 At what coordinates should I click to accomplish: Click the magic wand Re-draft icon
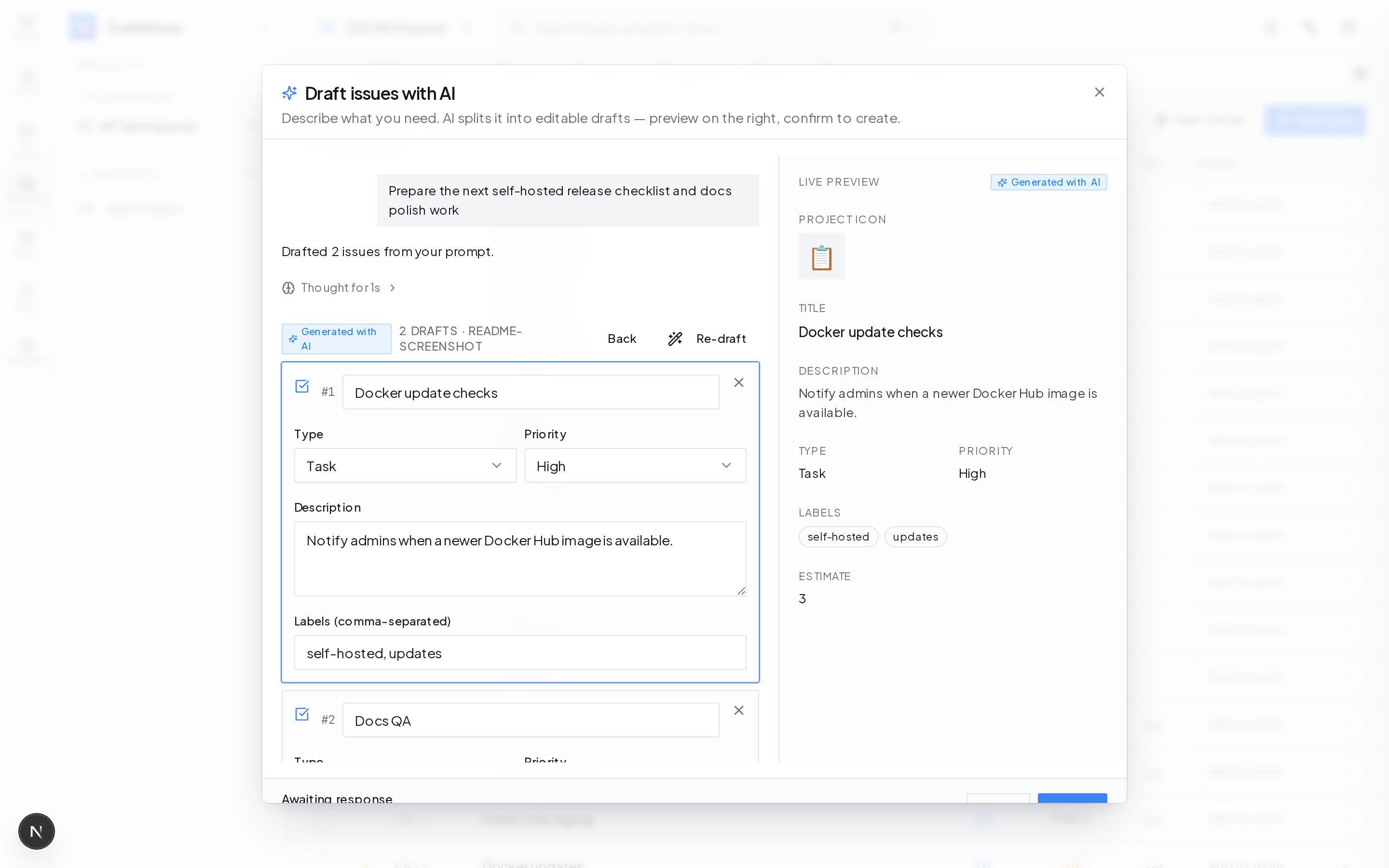click(x=675, y=339)
